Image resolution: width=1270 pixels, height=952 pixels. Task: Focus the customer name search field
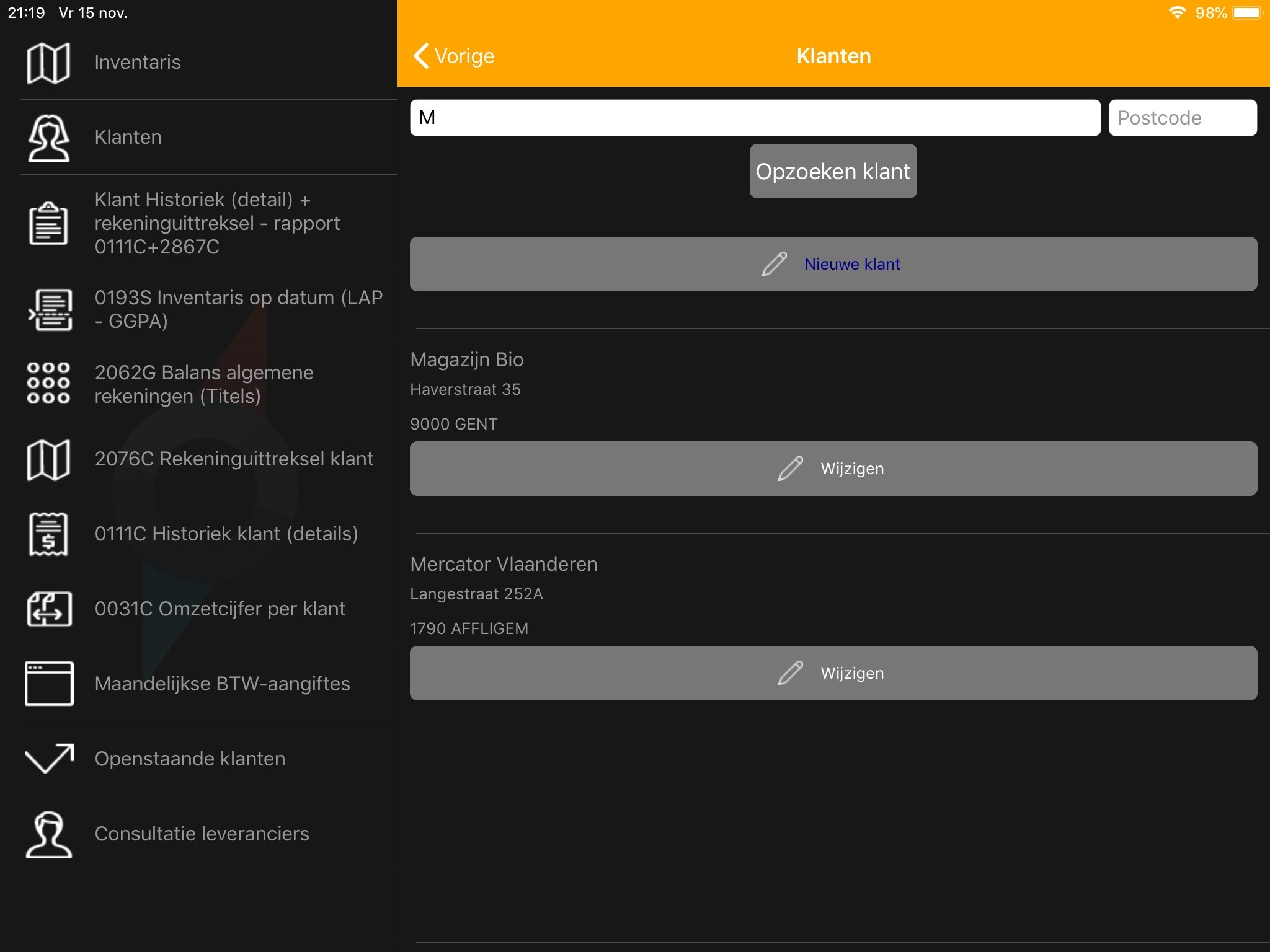coord(755,118)
